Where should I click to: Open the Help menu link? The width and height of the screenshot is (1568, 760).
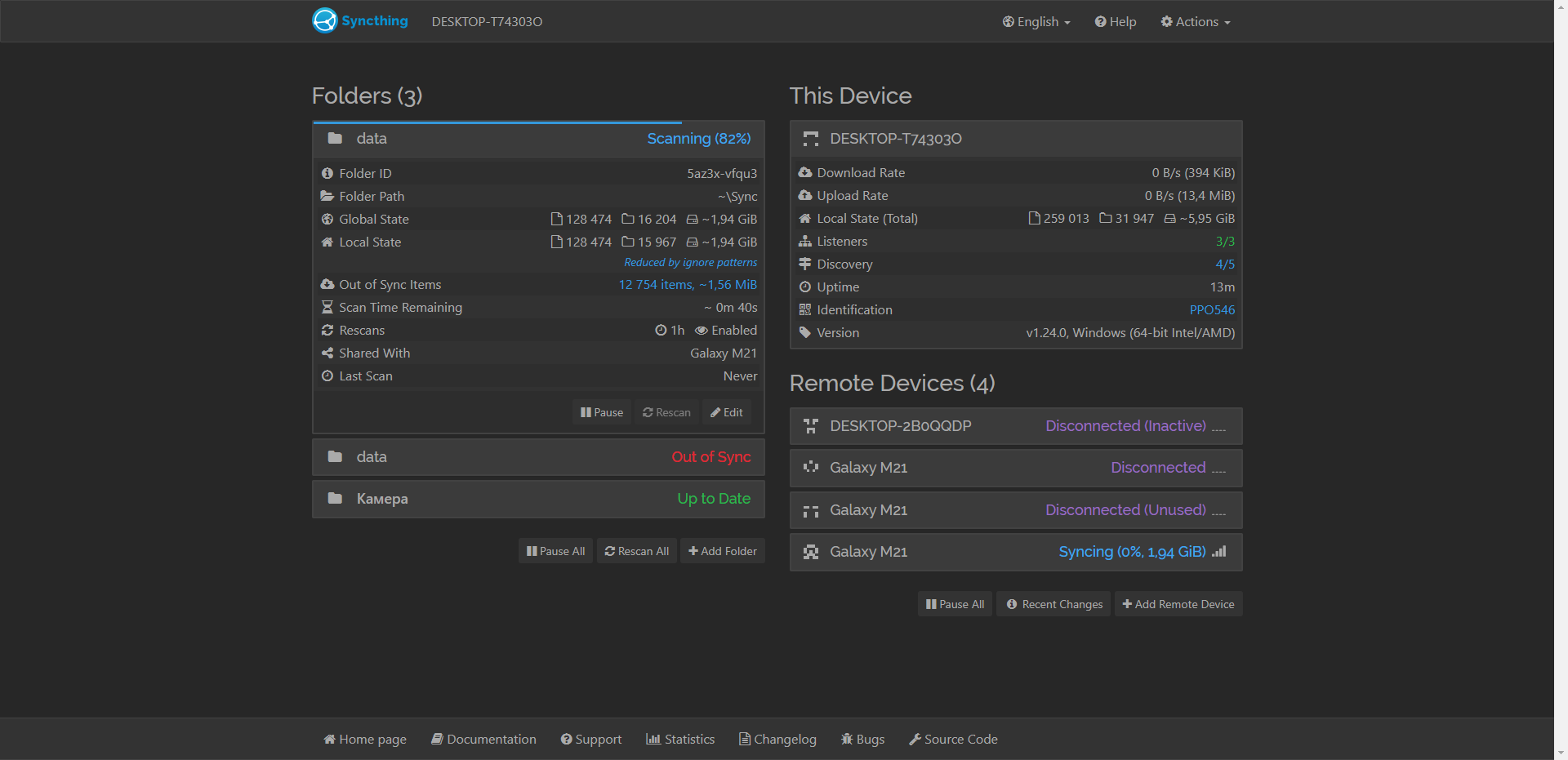point(1116,22)
